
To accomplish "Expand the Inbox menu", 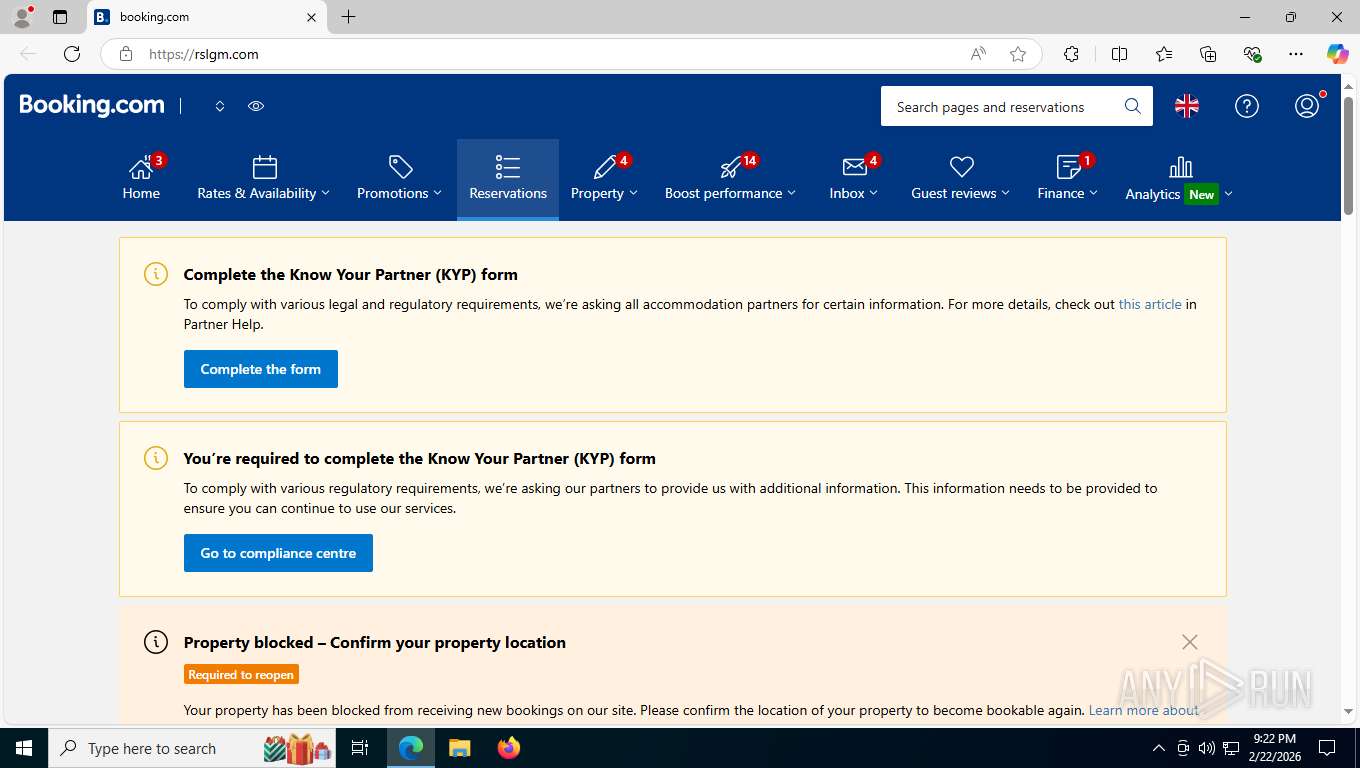I will pyautogui.click(x=853, y=179).
